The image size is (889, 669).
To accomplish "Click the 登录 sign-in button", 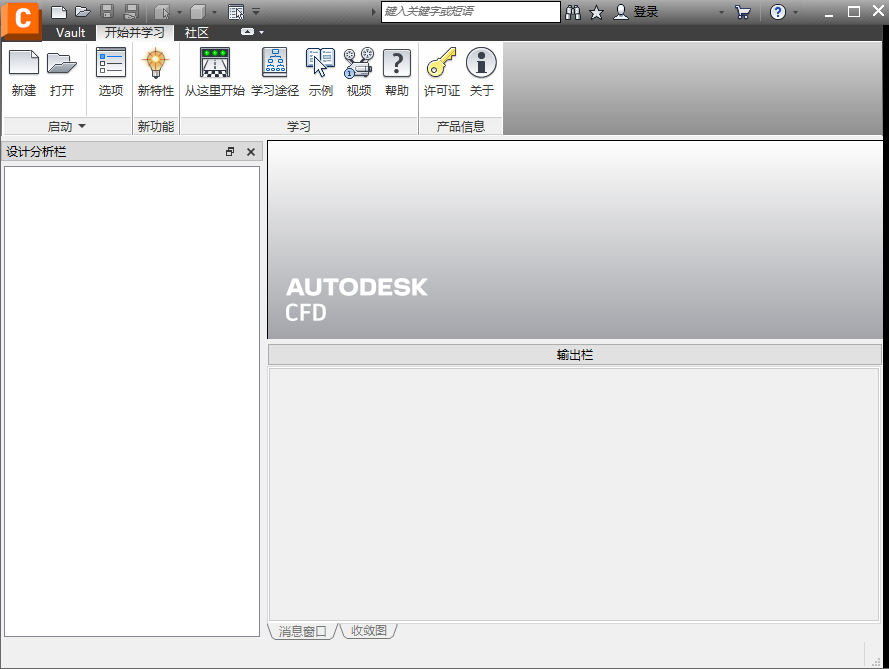I will pos(636,12).
